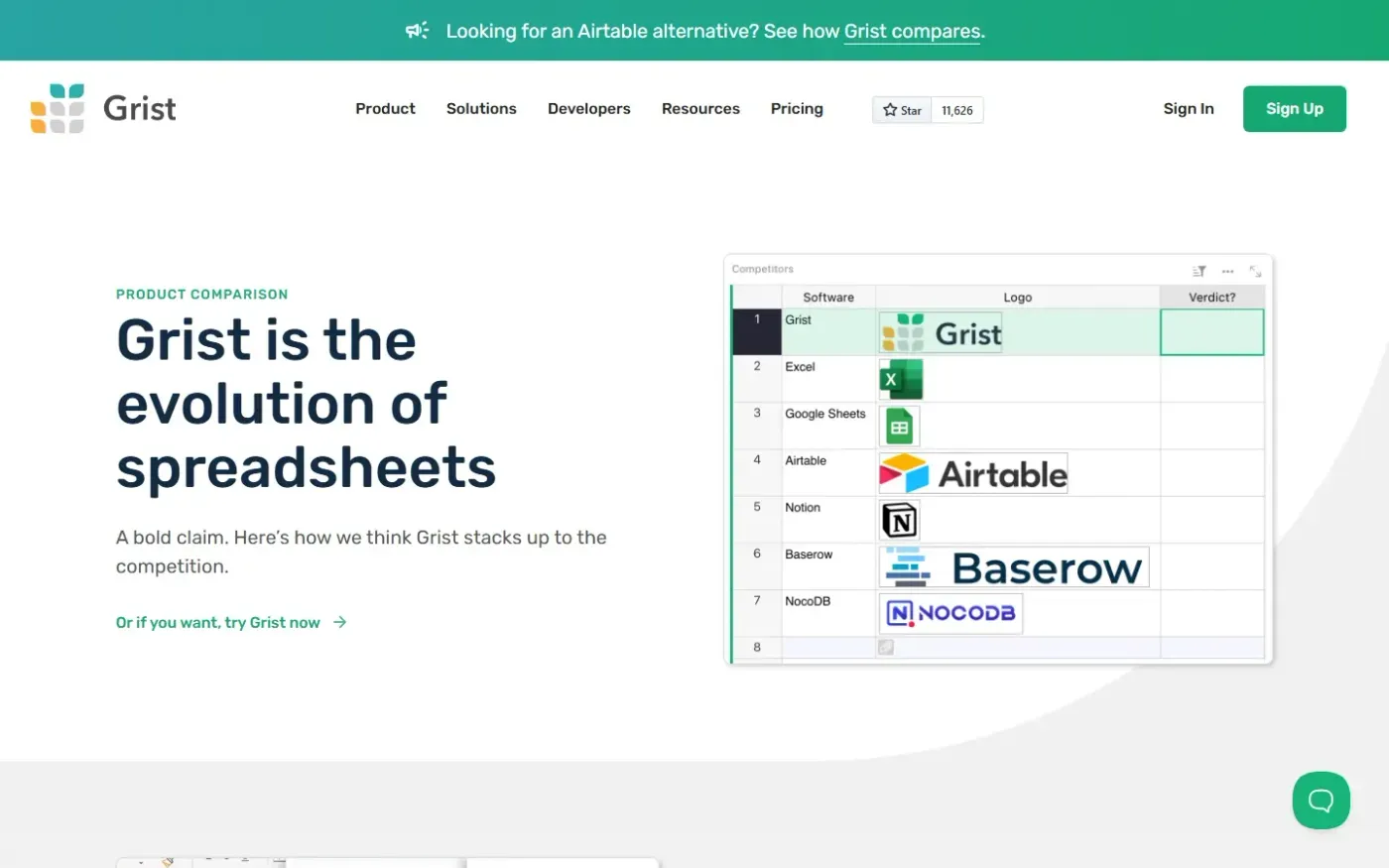Select row number 5 in the table

pos(757,520)
